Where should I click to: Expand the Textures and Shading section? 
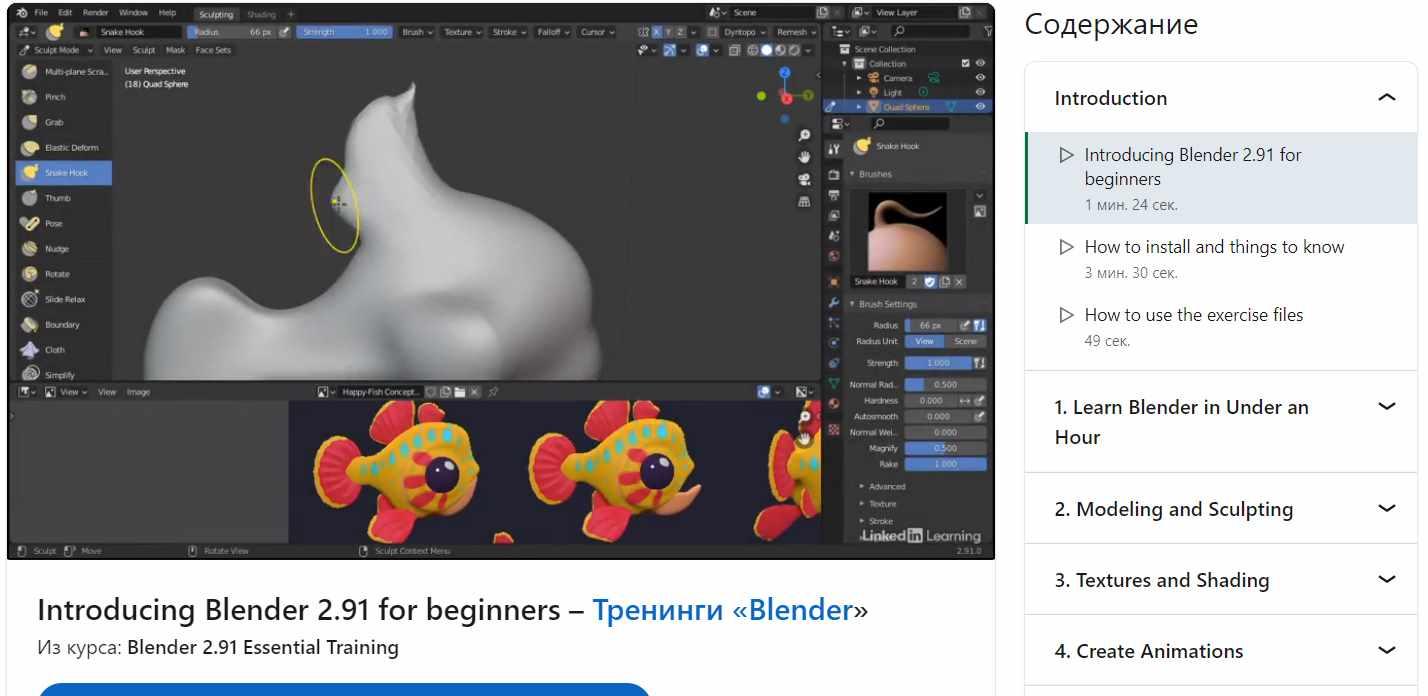tap(1386, 580)
